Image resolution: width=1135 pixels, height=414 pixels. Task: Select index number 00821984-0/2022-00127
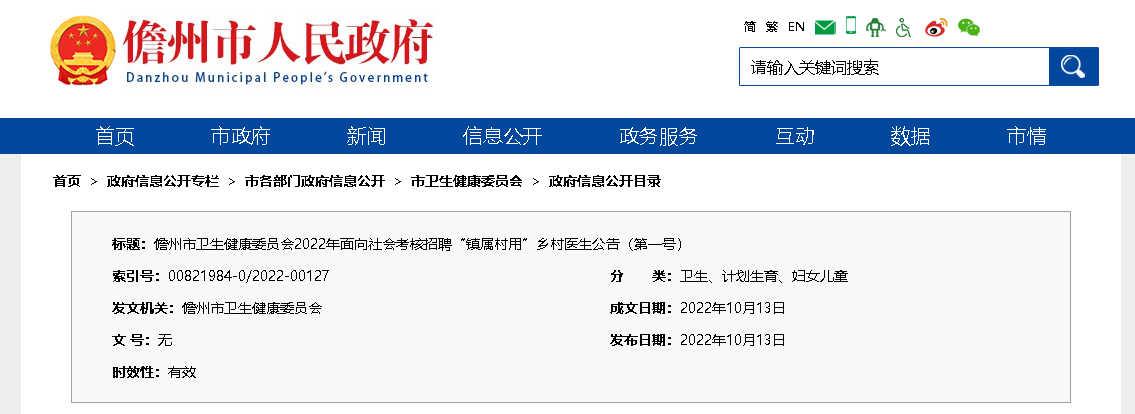[248, 276]
